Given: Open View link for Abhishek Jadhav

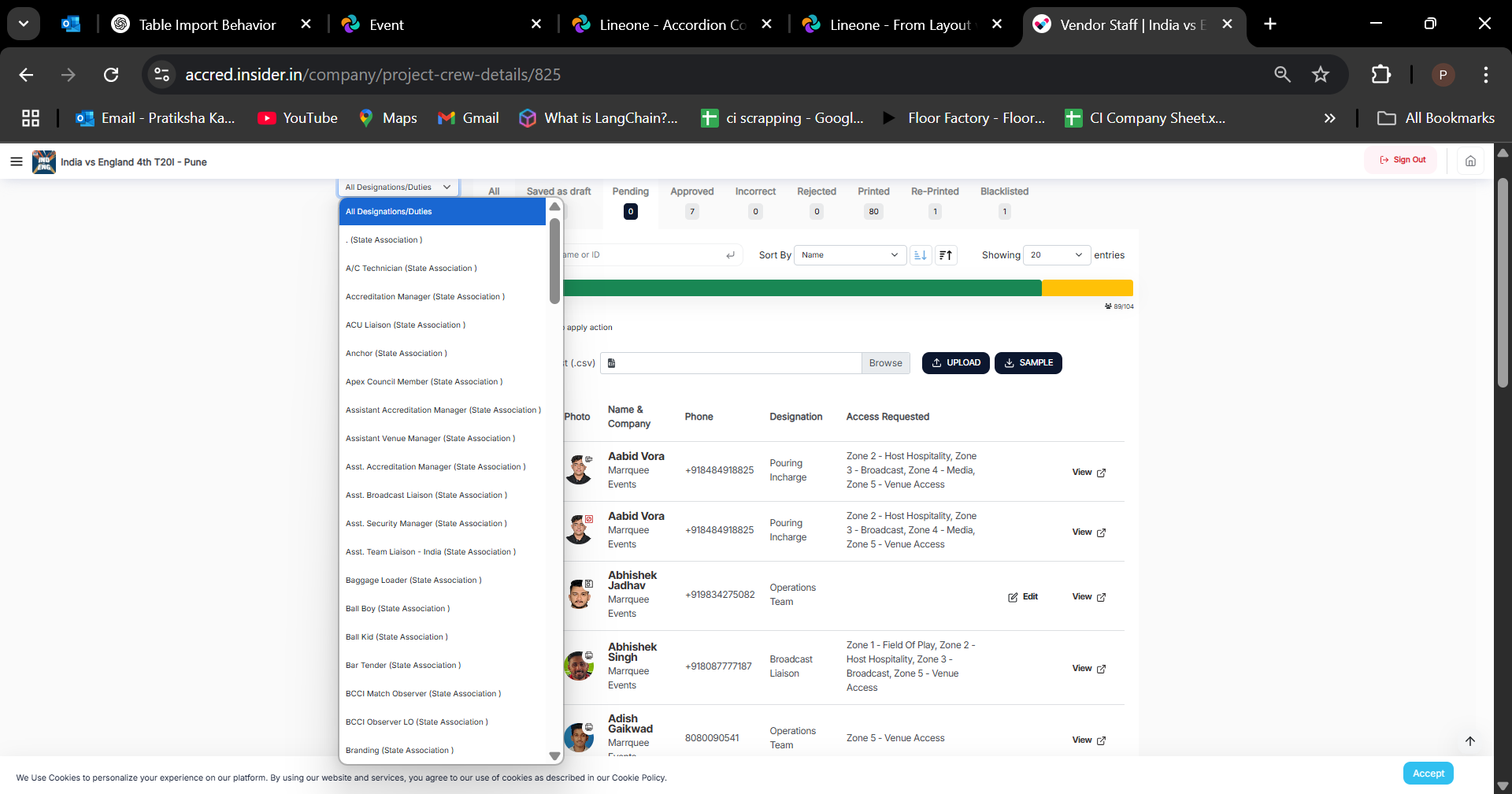Looking at the screenshot, I should [1088, 597].
